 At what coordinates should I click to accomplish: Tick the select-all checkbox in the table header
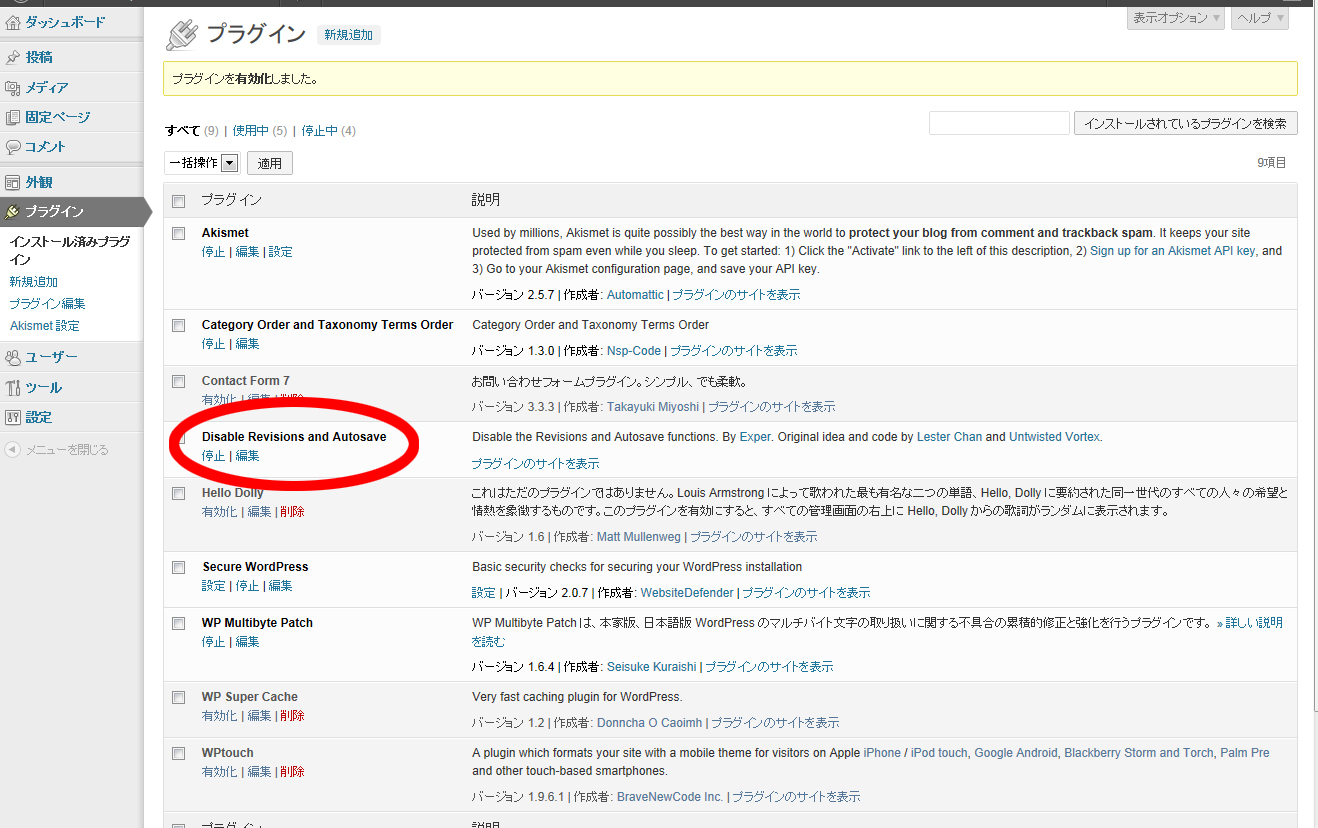coord(179,201)
